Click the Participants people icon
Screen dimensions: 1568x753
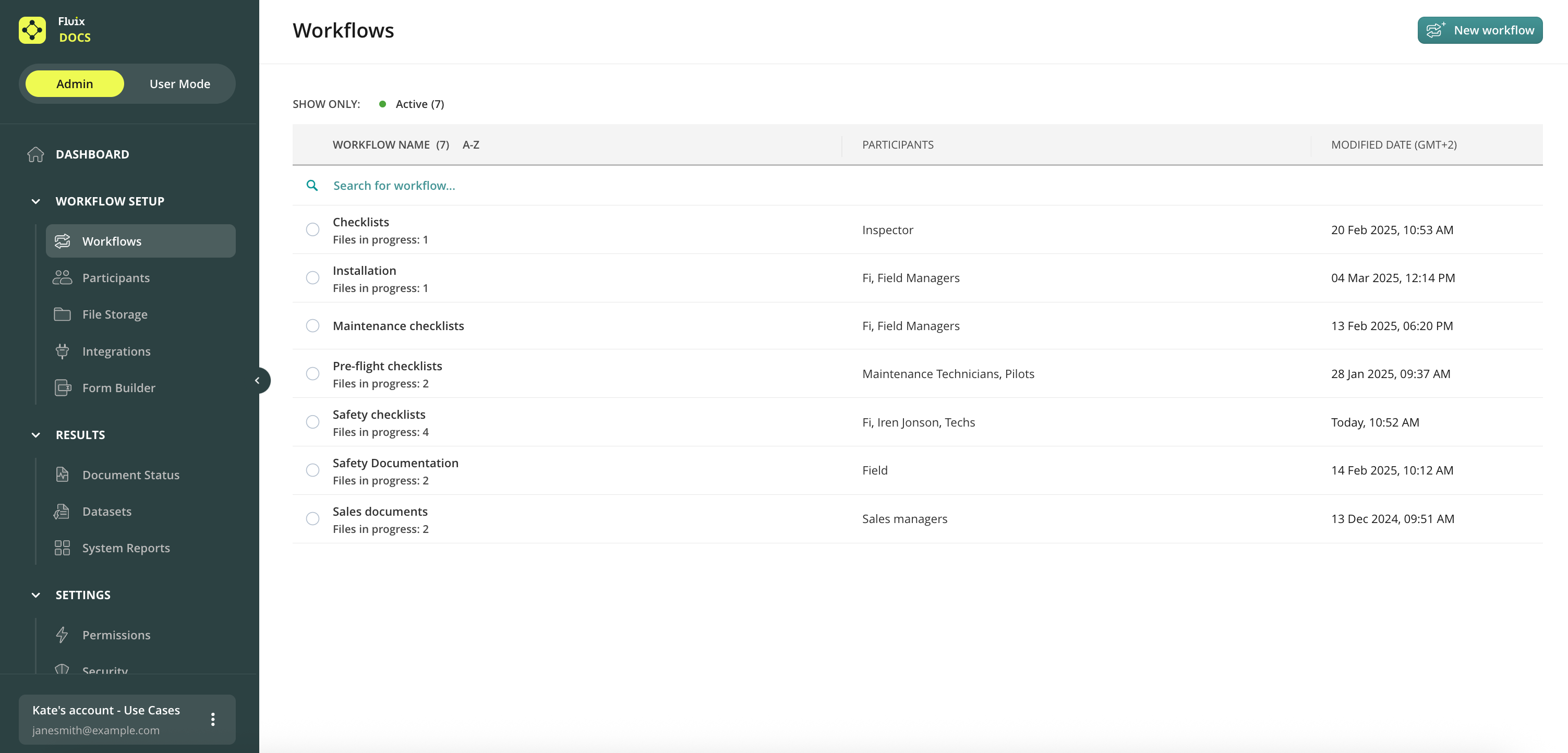tap(62, 277)
